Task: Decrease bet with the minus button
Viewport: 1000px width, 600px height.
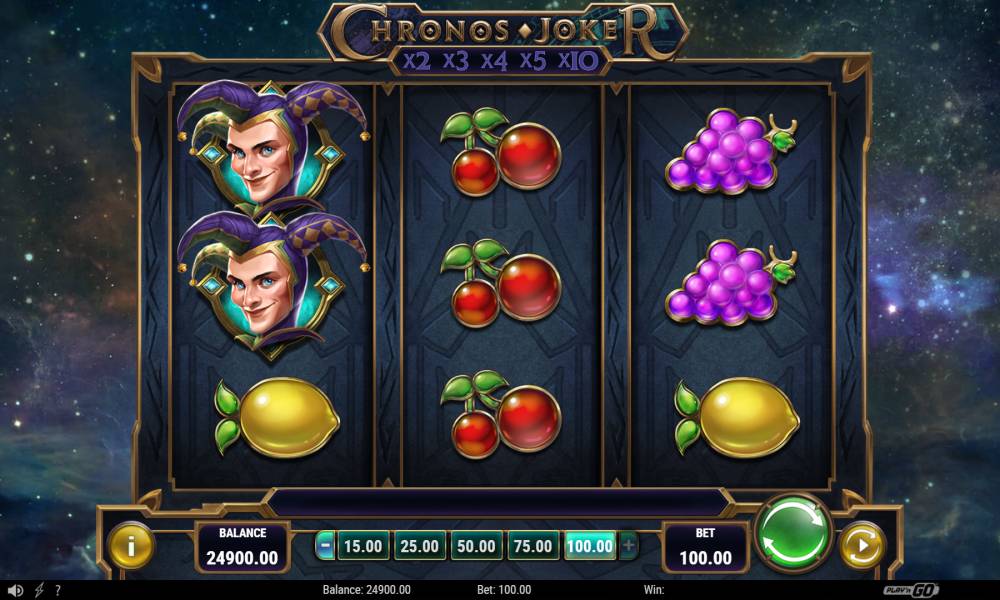Action: point(325,546)
